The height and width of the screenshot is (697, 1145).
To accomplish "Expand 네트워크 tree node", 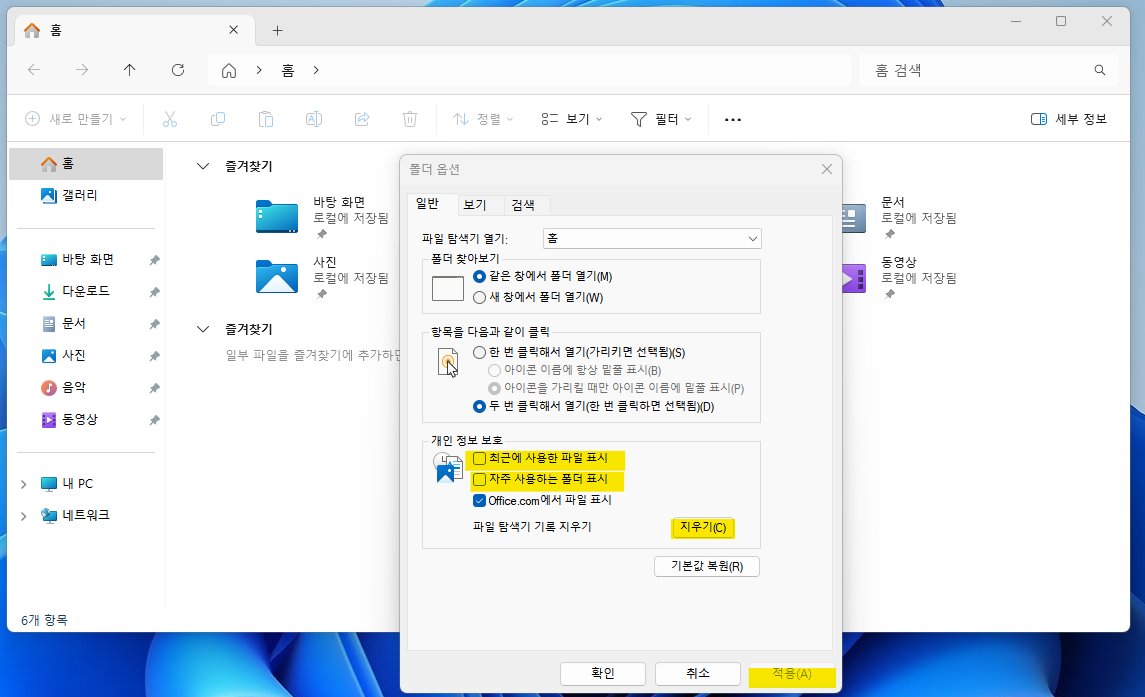I will [23, 516].
